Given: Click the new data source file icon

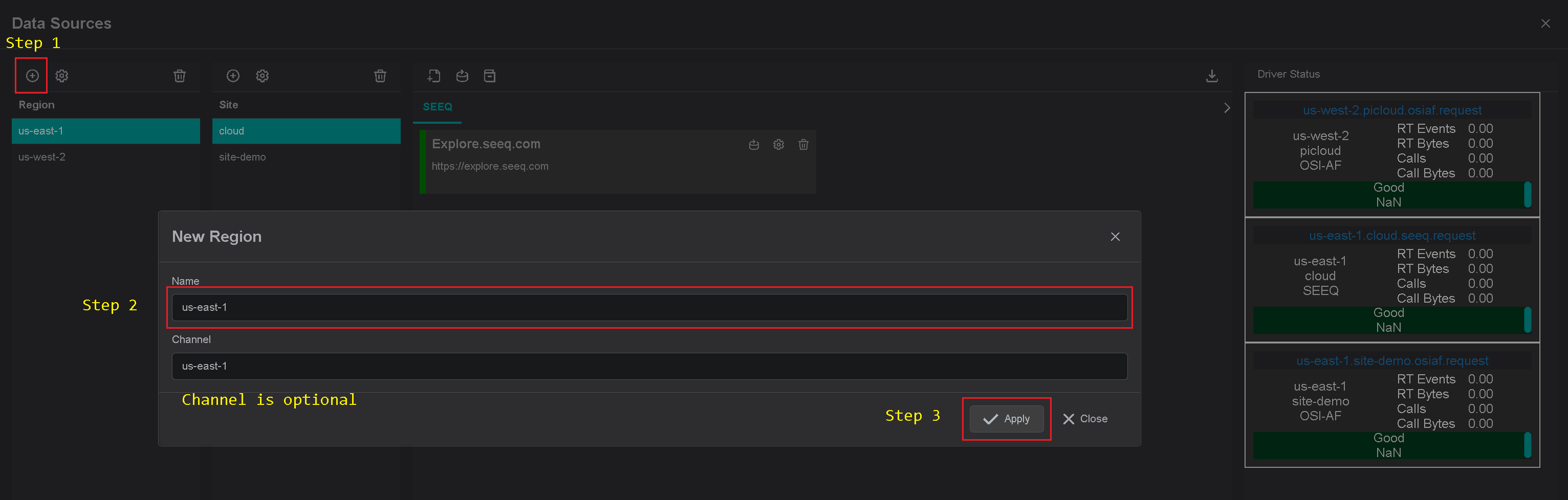Looking at the screenshot, I should pos(434,76).
